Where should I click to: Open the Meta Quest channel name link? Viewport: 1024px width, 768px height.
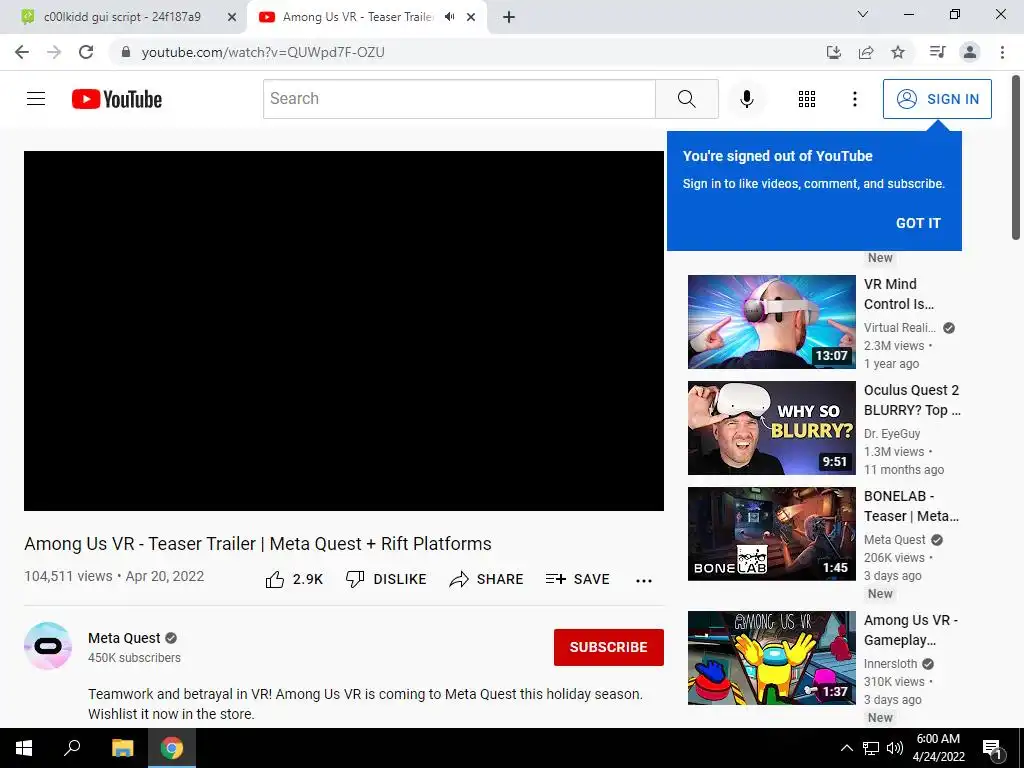(124, 638)
